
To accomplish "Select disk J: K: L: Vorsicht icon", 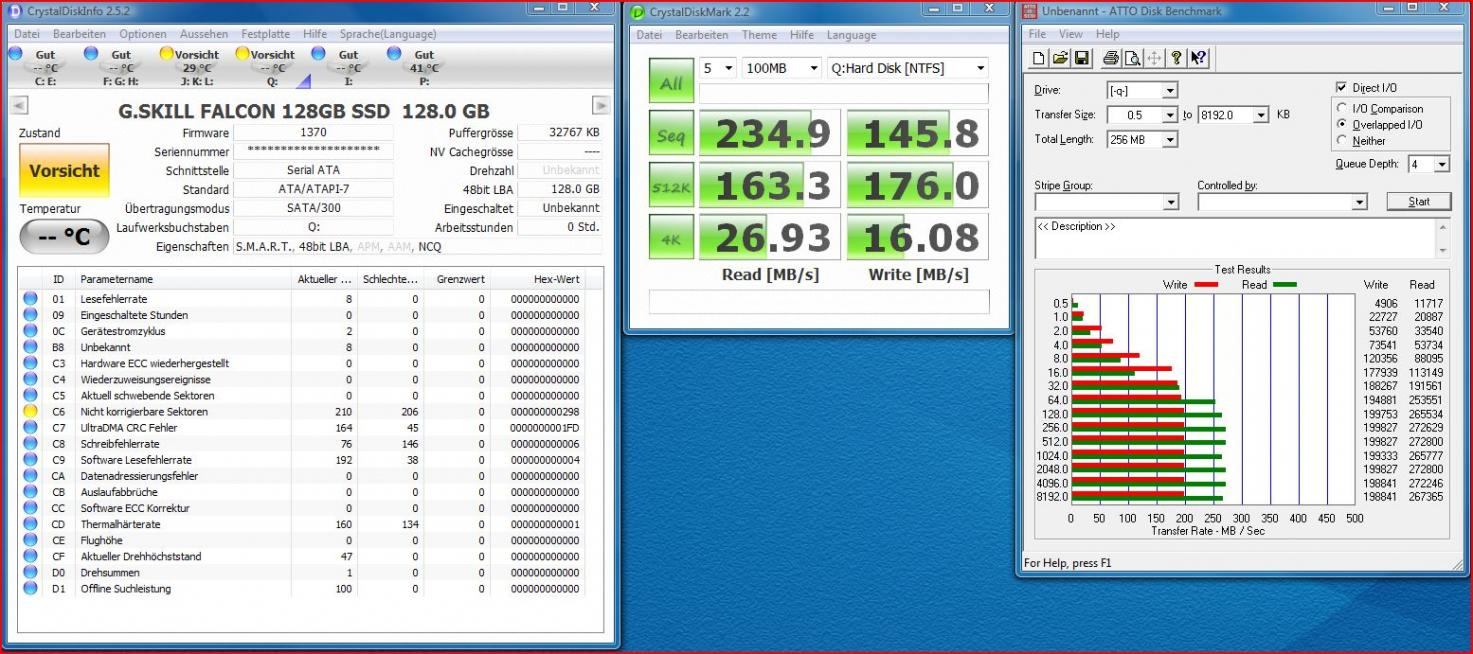I will [167, 54].
